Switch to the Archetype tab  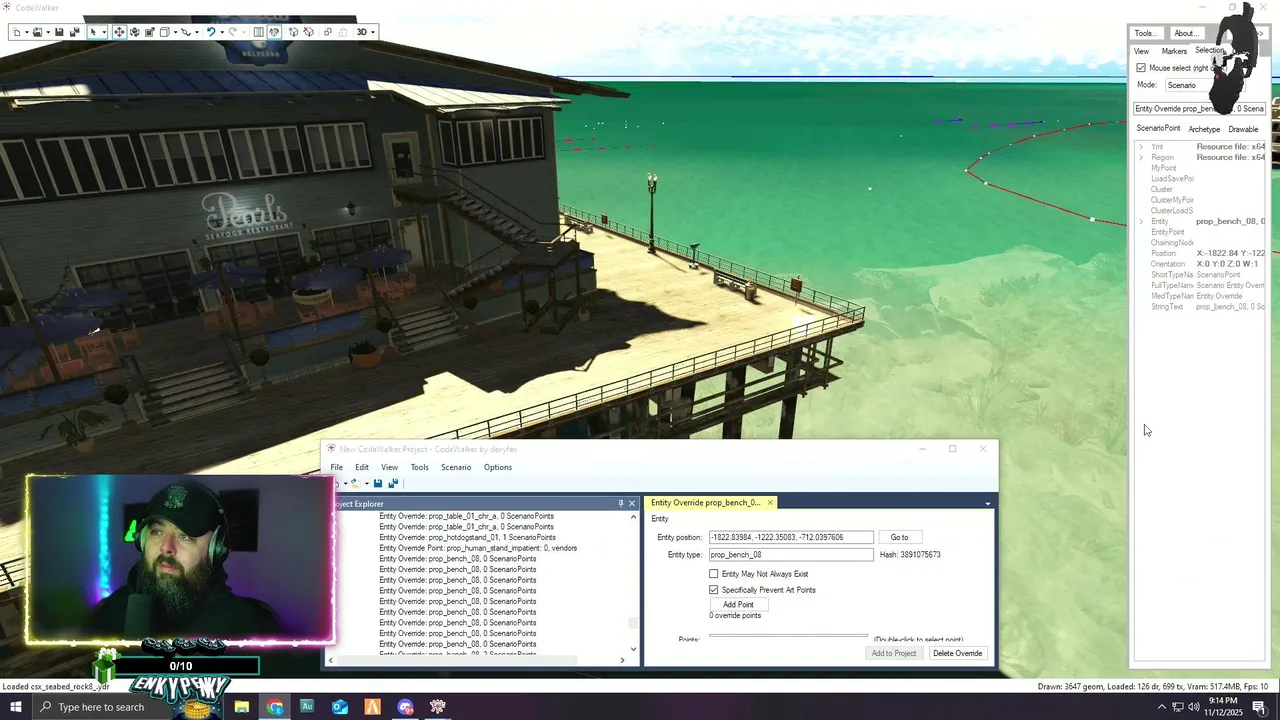[1204, 129]
